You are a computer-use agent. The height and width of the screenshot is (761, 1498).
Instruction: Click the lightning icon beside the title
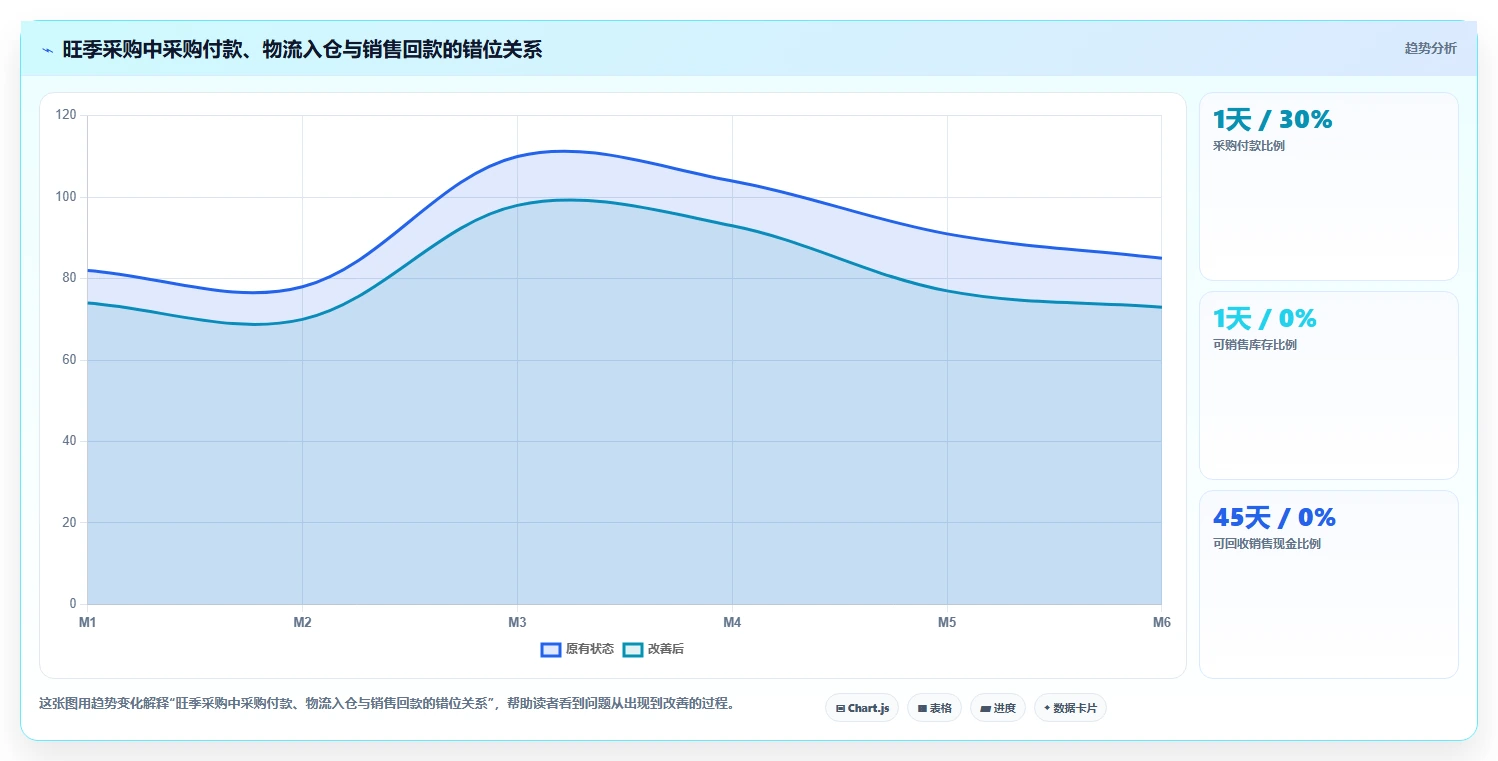[x=47, y=49]
